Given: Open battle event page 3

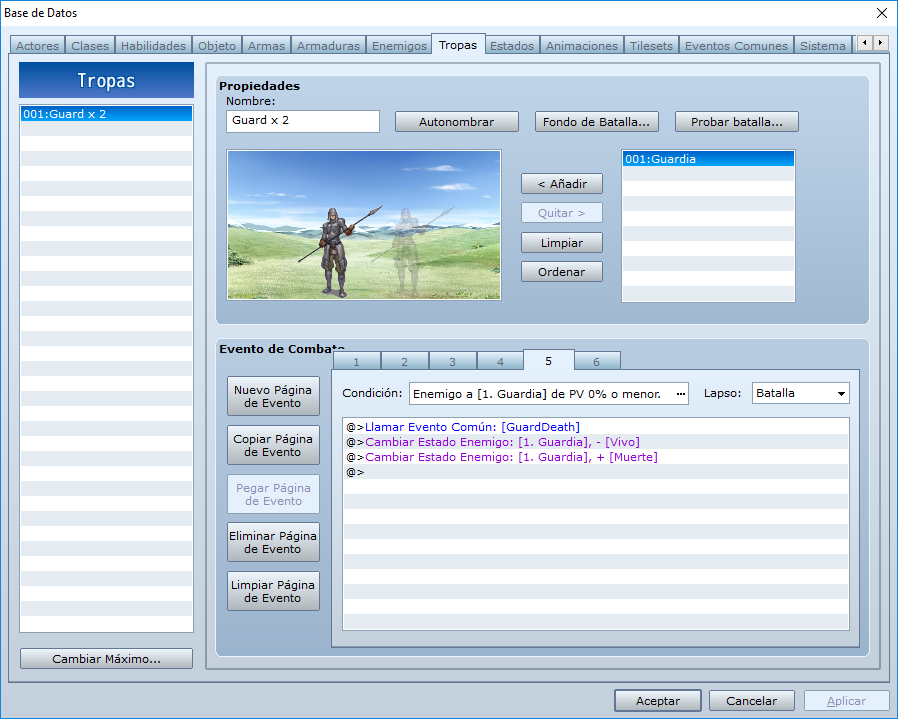Looking at the screenshot, I should tap(452, 362).
